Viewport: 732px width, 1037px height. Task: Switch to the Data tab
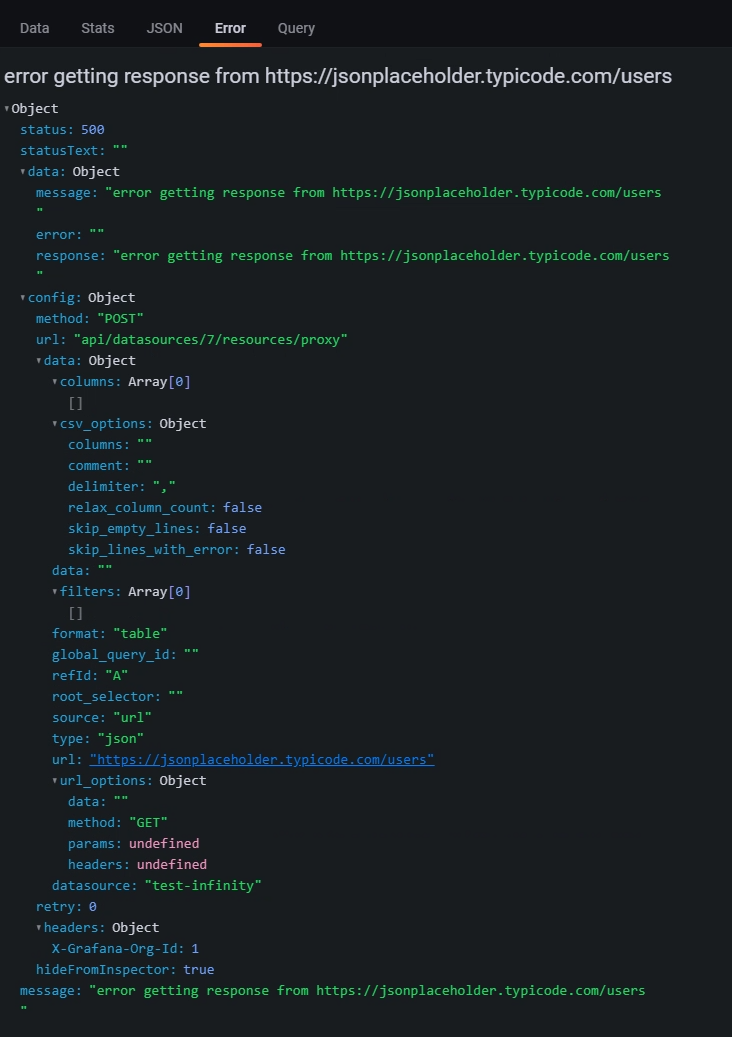click(x=34, y=28)
